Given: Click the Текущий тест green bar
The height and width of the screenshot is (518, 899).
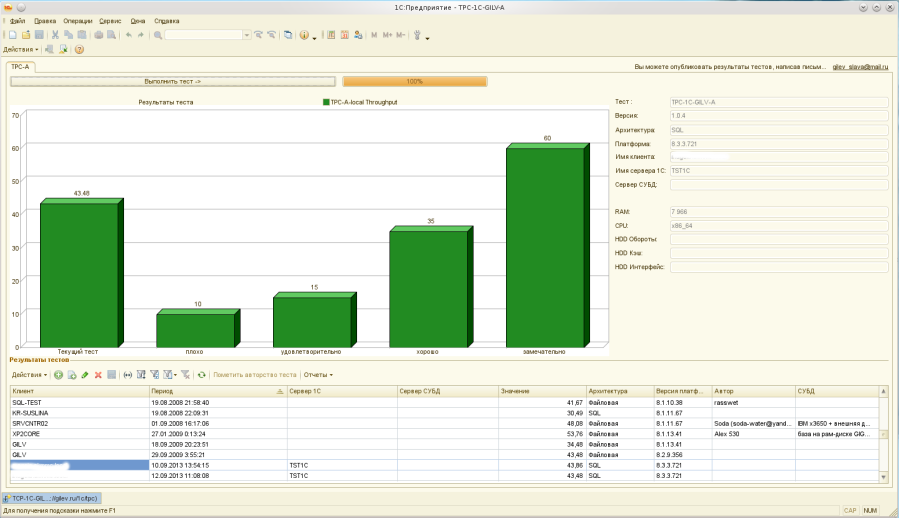Looking at the screenshot, I should click(x=81, y=273).
